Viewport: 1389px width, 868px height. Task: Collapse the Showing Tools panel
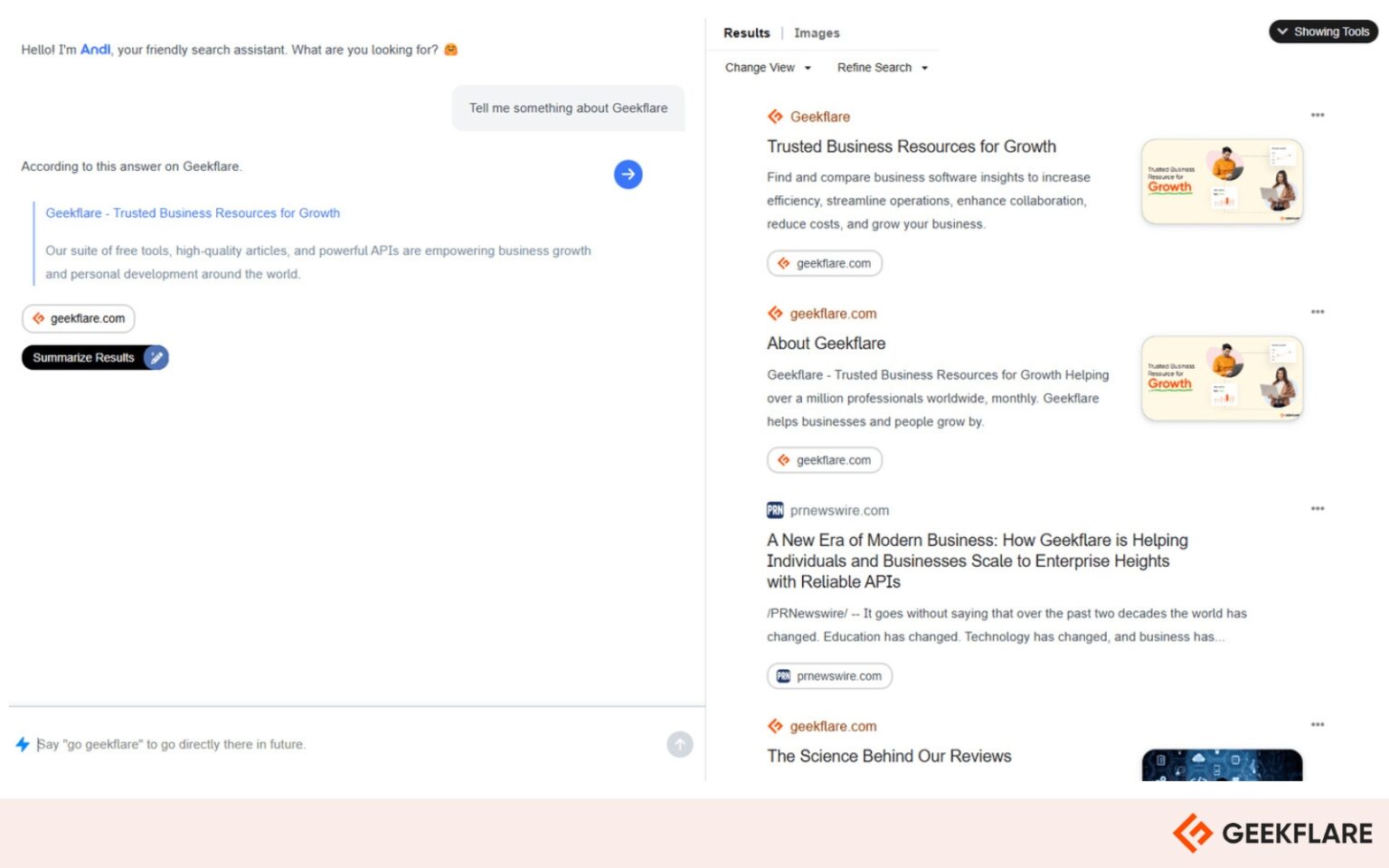[1322, 31]
